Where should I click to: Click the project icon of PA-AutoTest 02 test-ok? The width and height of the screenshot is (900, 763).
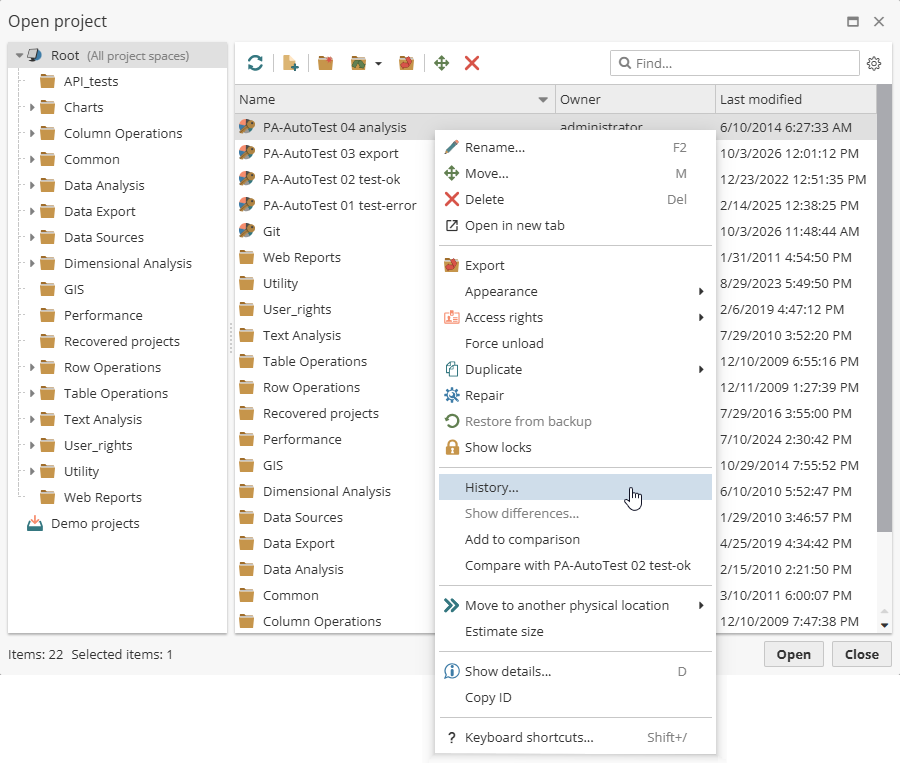pos(247,179)
